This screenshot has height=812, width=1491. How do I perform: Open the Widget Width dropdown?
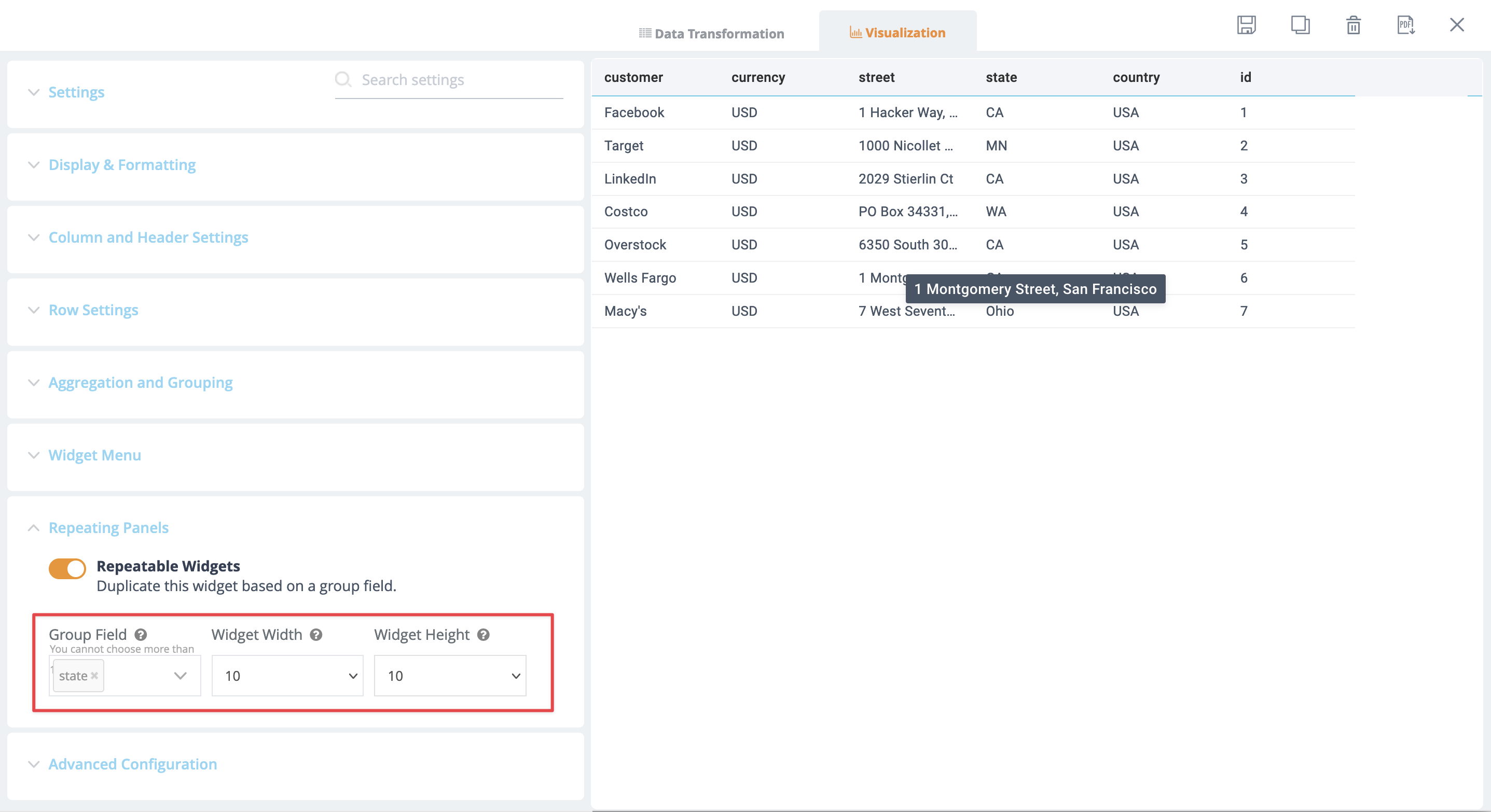pos(352,676)
